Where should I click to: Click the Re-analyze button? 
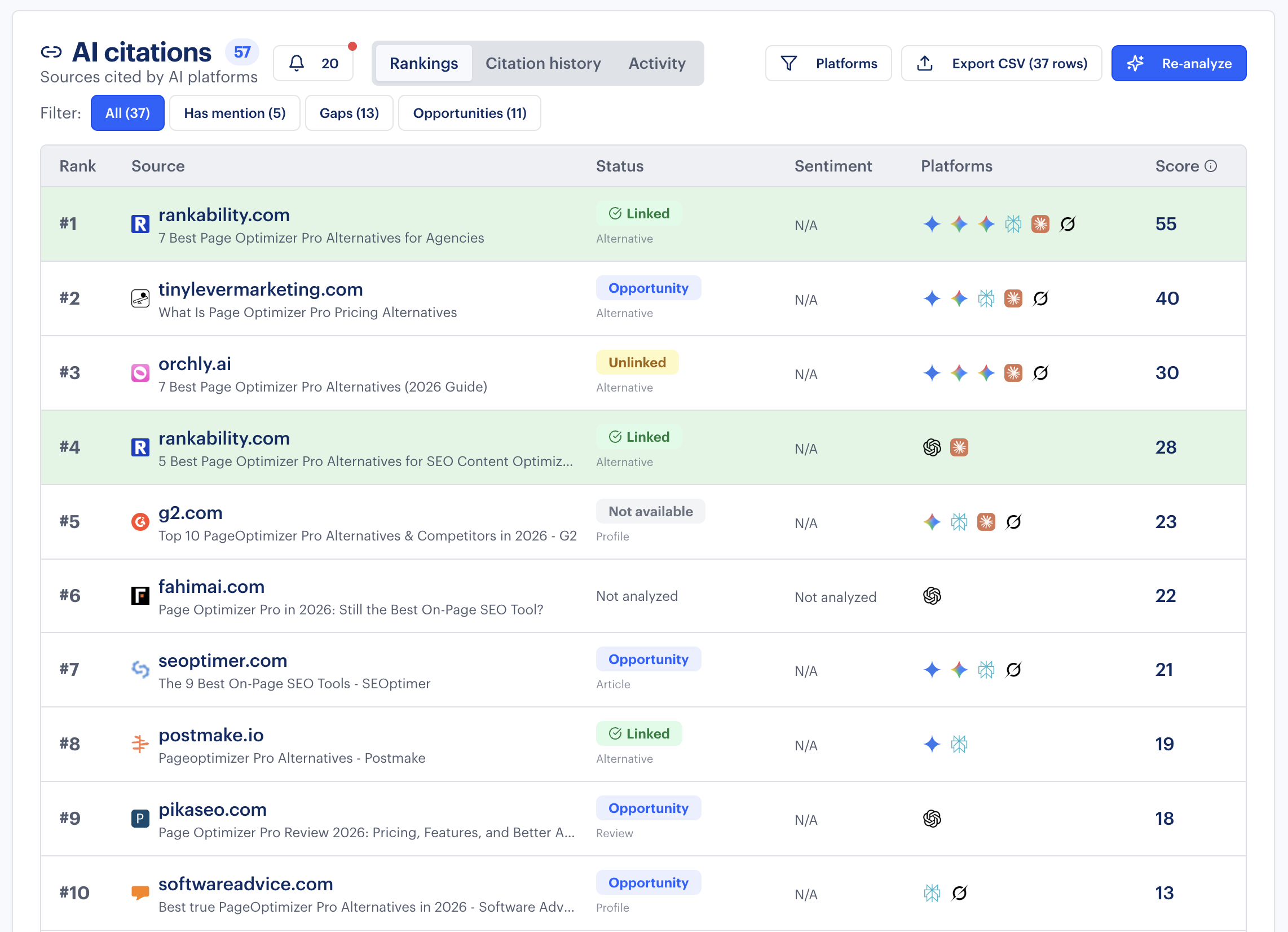(x=1179, y=63)
